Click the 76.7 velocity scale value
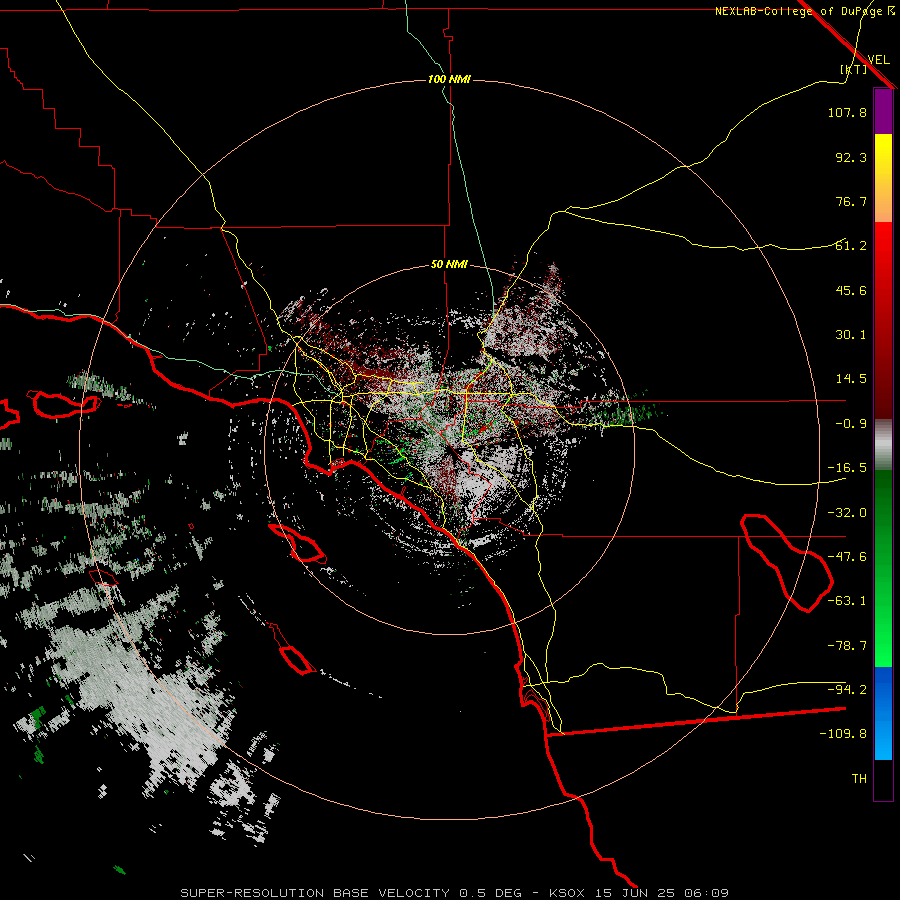The height and width of the screenshot is (900, 900). point(851,201)
